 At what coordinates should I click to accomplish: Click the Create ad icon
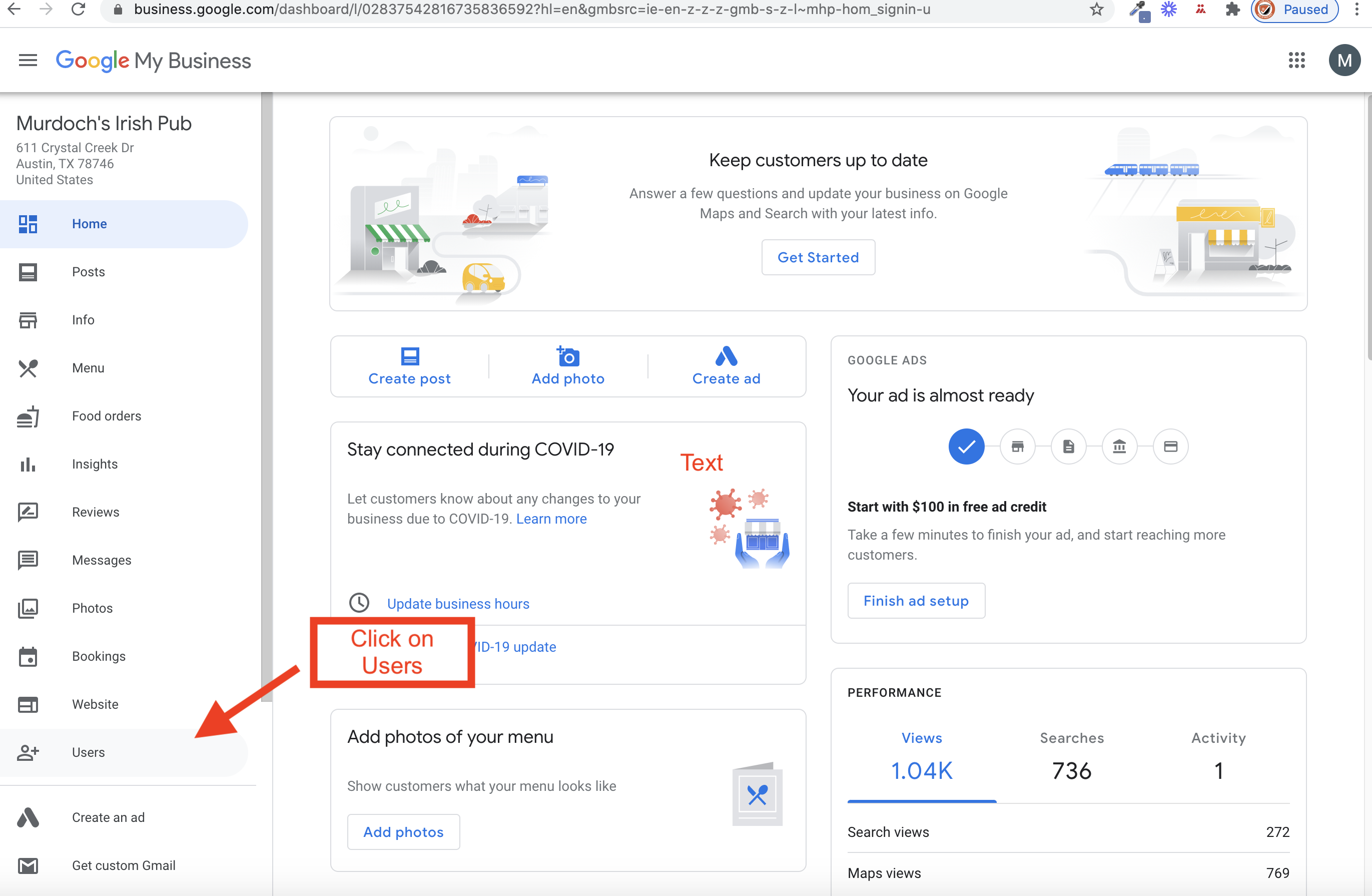(x=726, y=356)
